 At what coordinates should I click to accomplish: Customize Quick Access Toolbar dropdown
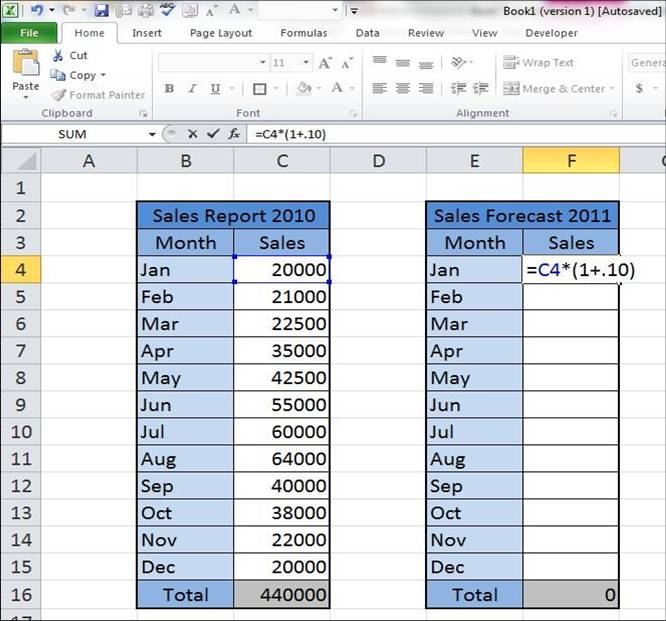[x=354, y=11]
